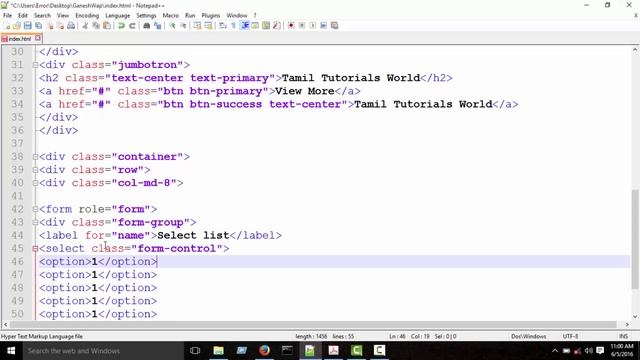The width and height of the screenshot is (640, 360).
Task: Click the Redo toolbar icon
Action: pos(132,26)
